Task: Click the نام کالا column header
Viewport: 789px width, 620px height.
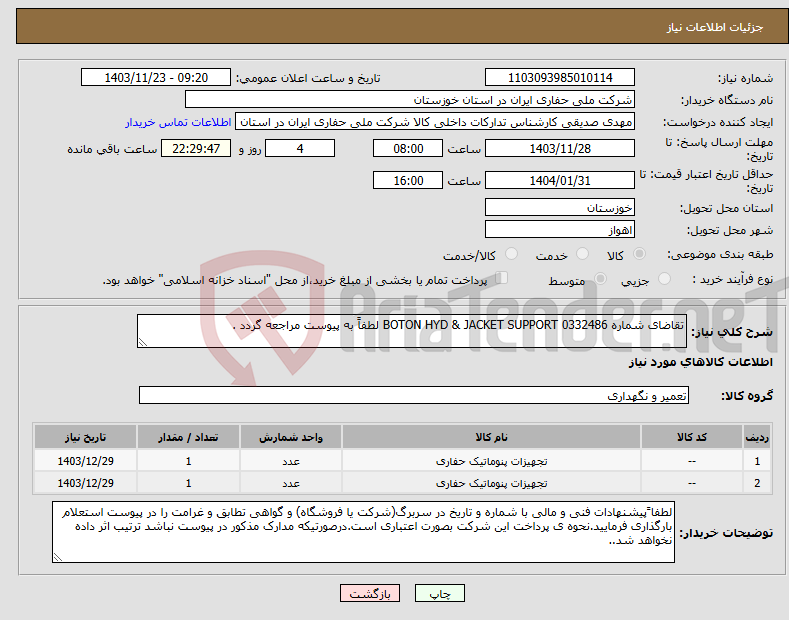Action: 491,437
